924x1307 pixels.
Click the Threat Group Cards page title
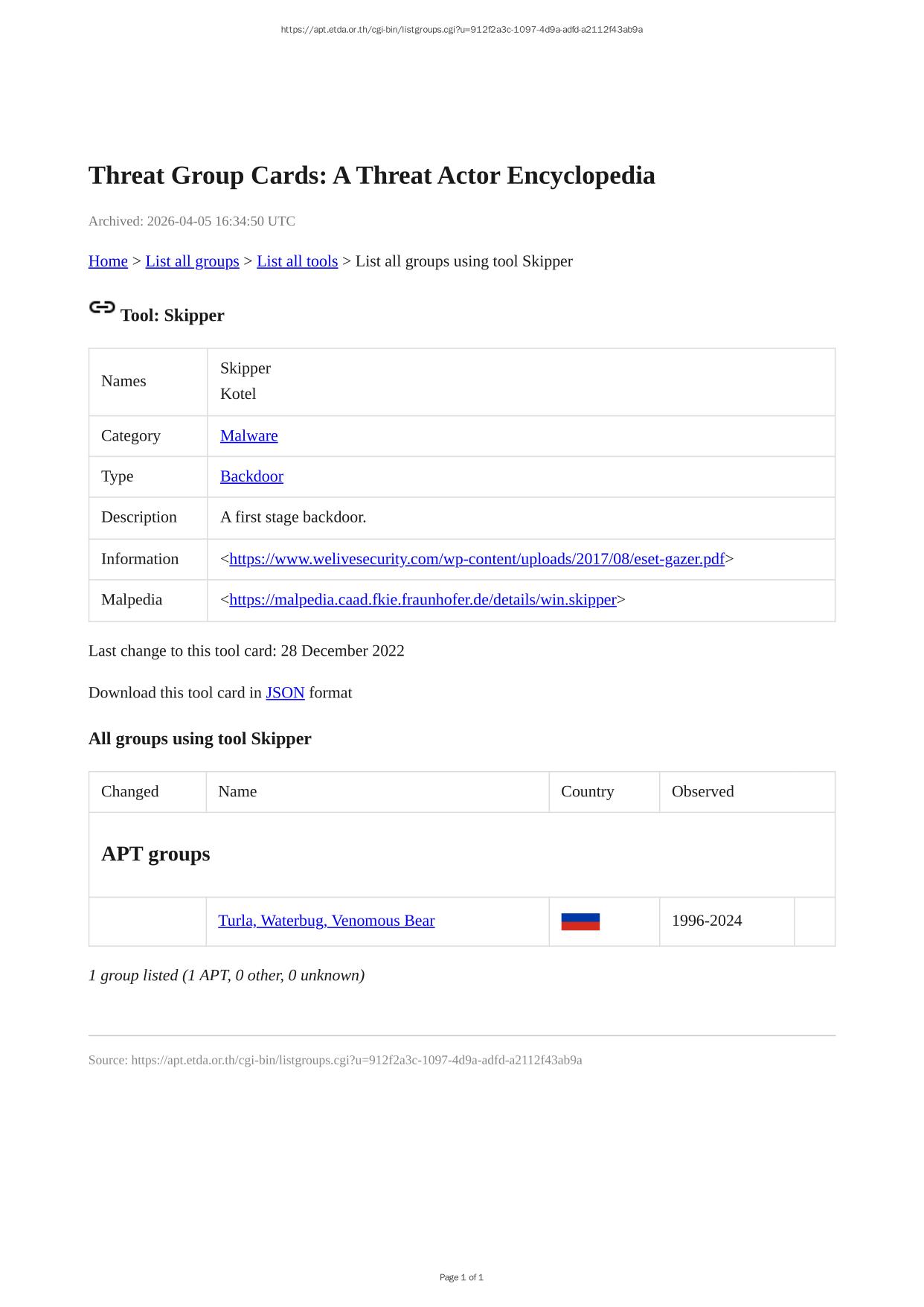click(x=371, y=176)
